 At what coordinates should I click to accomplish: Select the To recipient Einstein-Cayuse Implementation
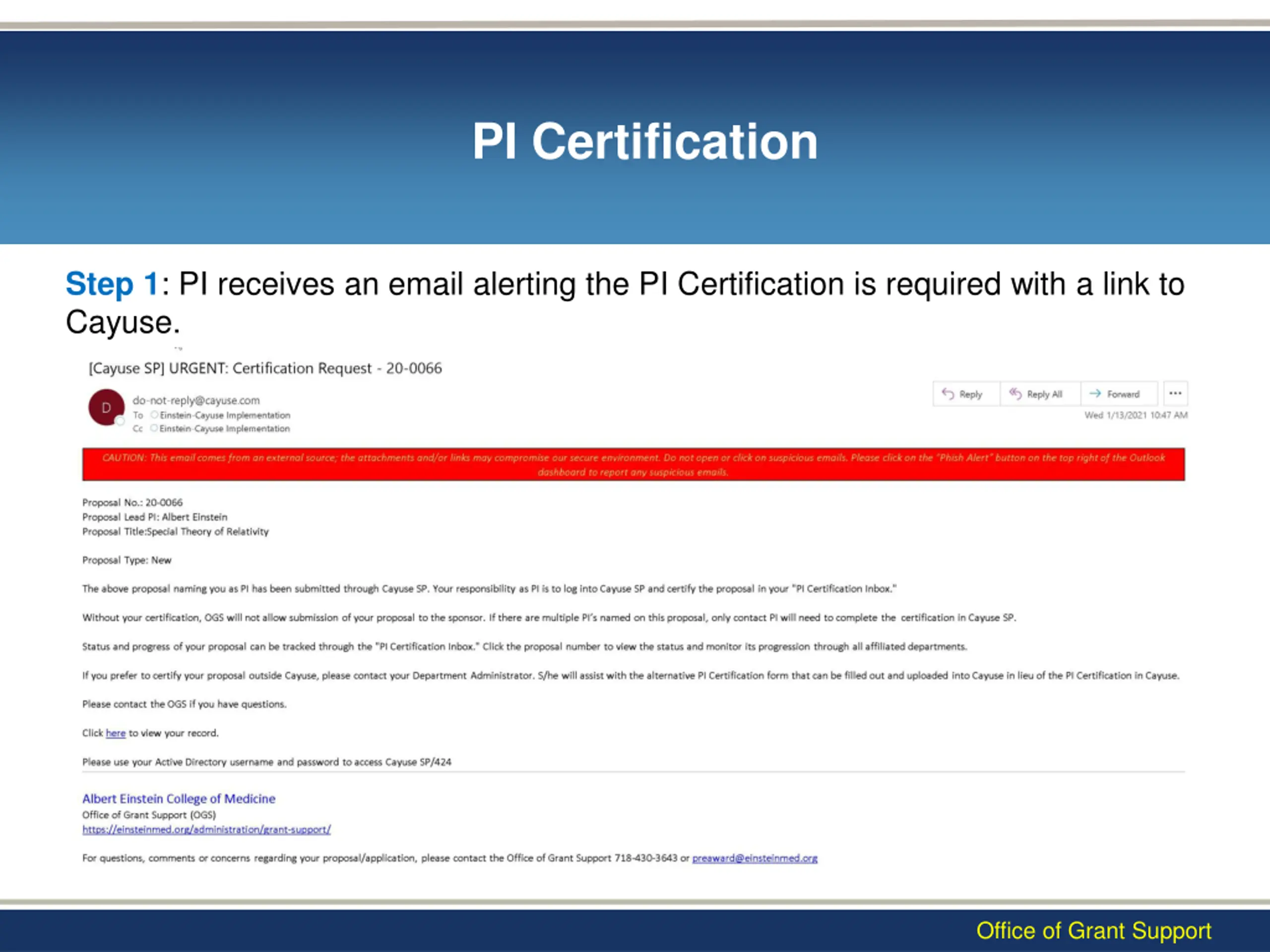pos(225,415)
